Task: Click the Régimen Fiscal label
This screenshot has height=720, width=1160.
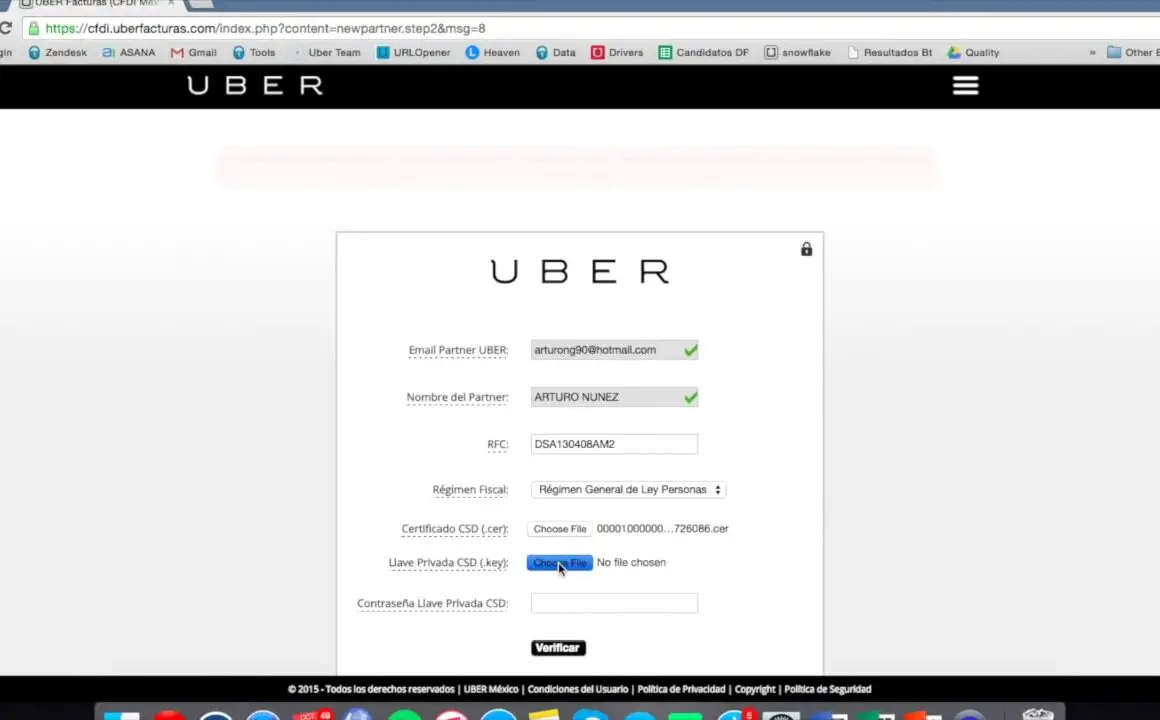Action: click(x=470, y=490)
